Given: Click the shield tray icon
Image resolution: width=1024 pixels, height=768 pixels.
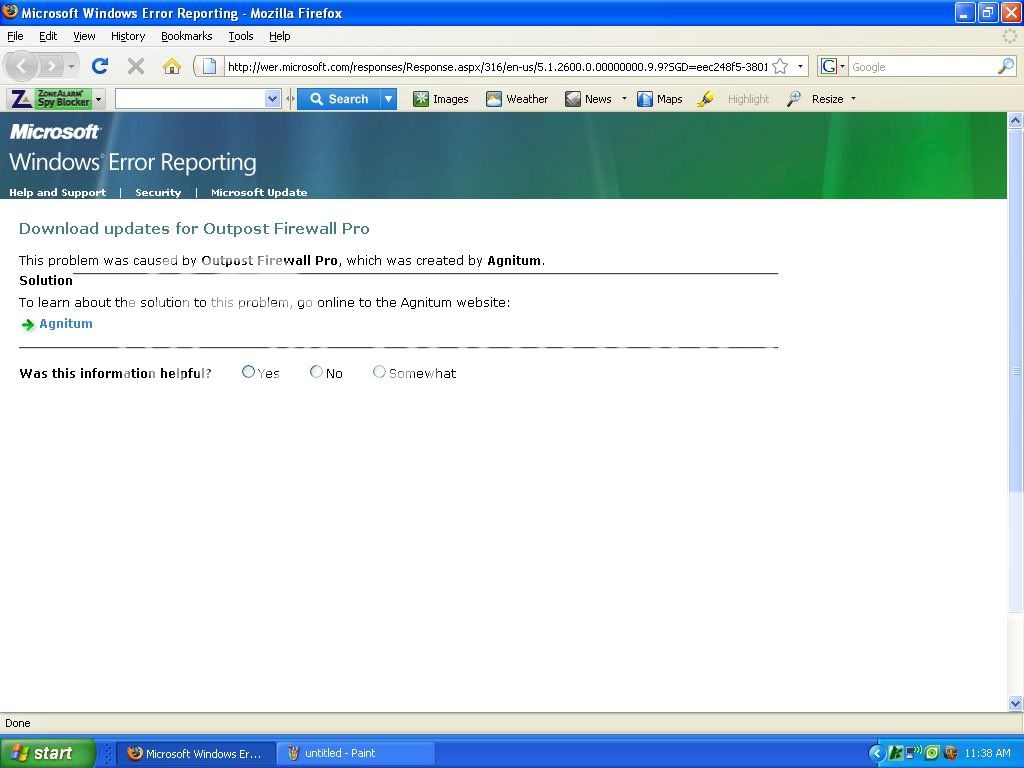Looking at the screenshot, I should pos(950,753).
